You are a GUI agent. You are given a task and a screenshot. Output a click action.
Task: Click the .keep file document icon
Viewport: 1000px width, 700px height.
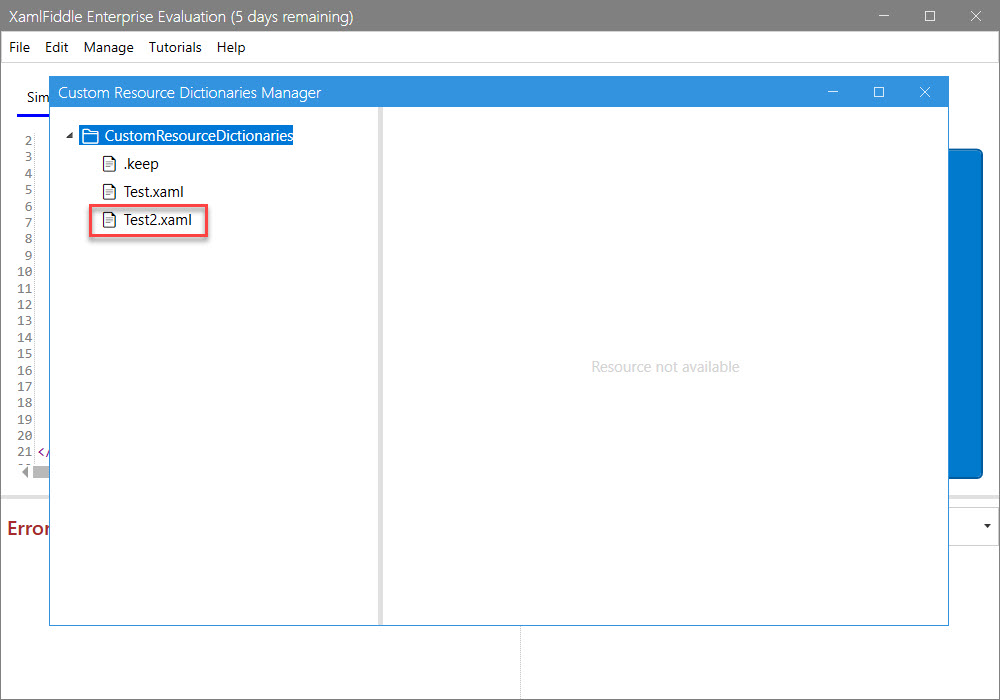[110, 164]
